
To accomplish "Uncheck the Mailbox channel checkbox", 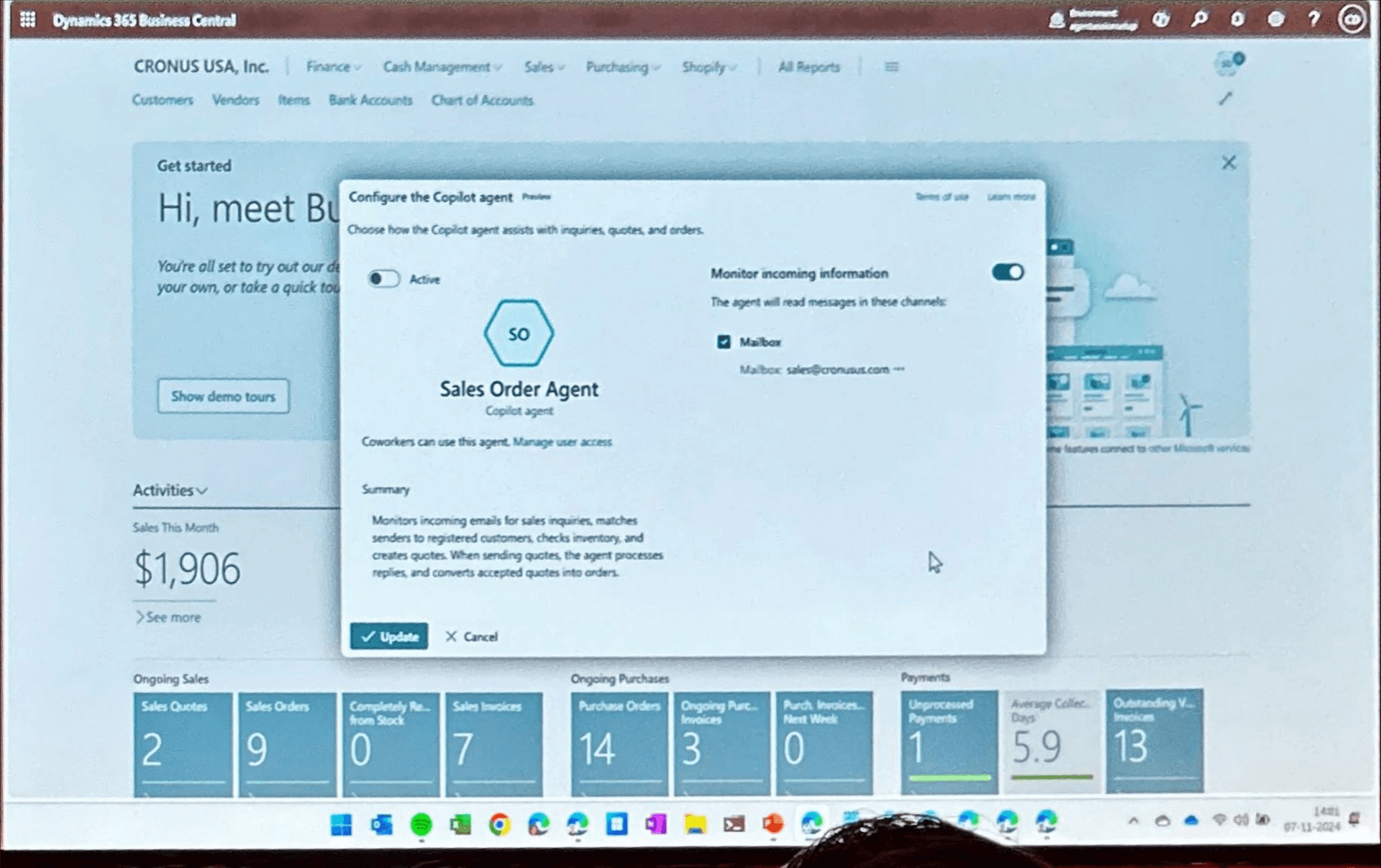I will (x=724, y=342).
